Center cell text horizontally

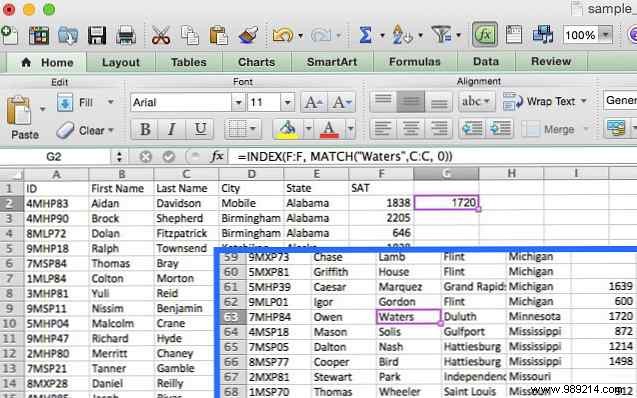[x=411, y=129]
